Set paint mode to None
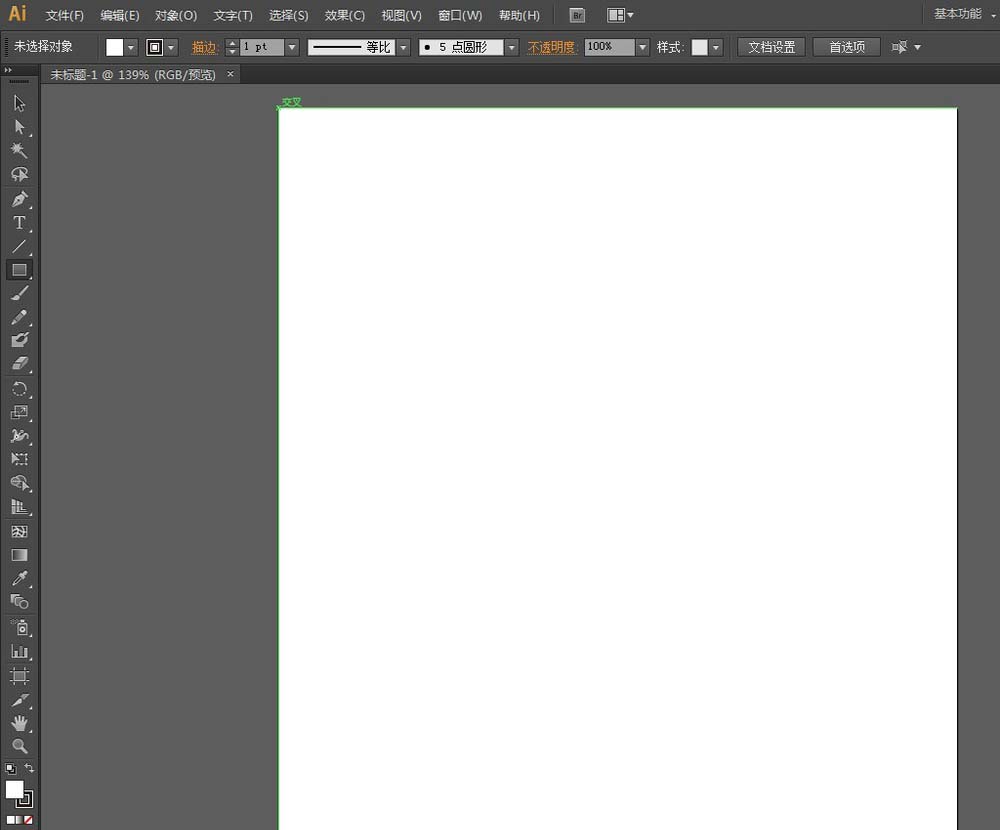1000x830 pixels. (x=28, y=820)
